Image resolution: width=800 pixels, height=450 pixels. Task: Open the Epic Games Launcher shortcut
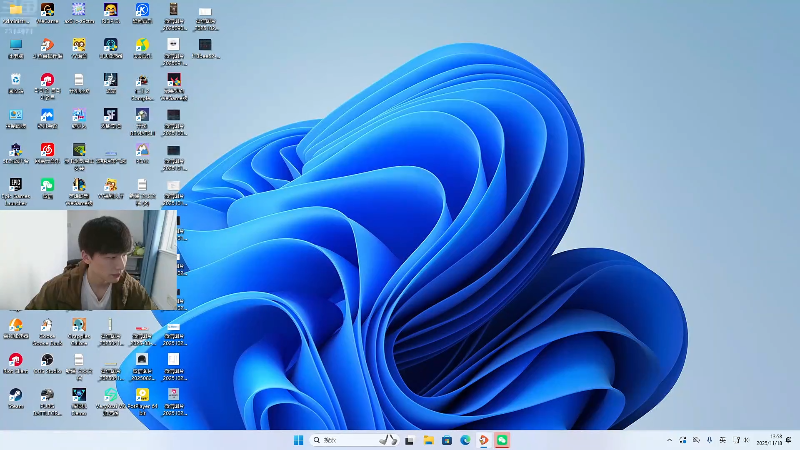(x=15, y=185)
